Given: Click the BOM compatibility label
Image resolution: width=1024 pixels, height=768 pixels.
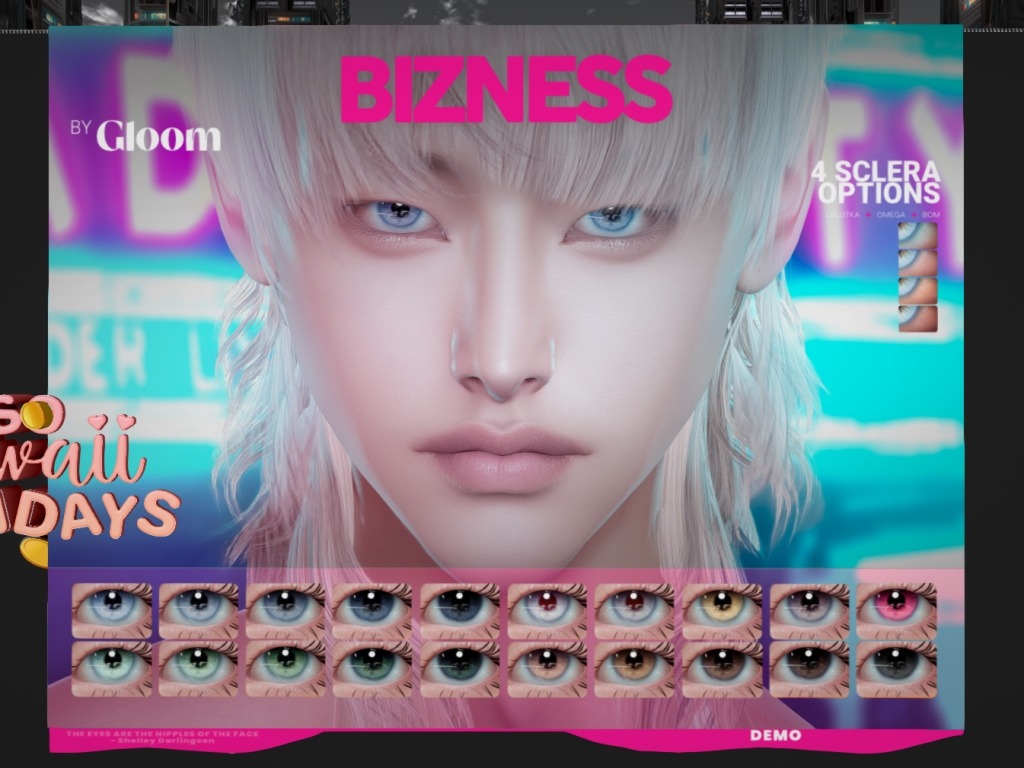Looking at the screenshot, I should (x=930, y=213).
